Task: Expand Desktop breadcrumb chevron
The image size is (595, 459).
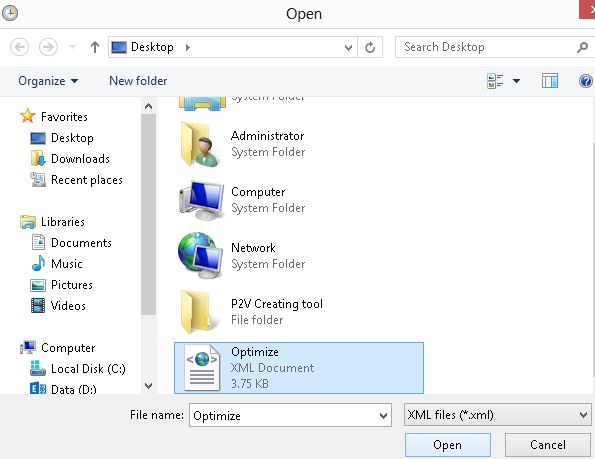Action: click(187, 47)
